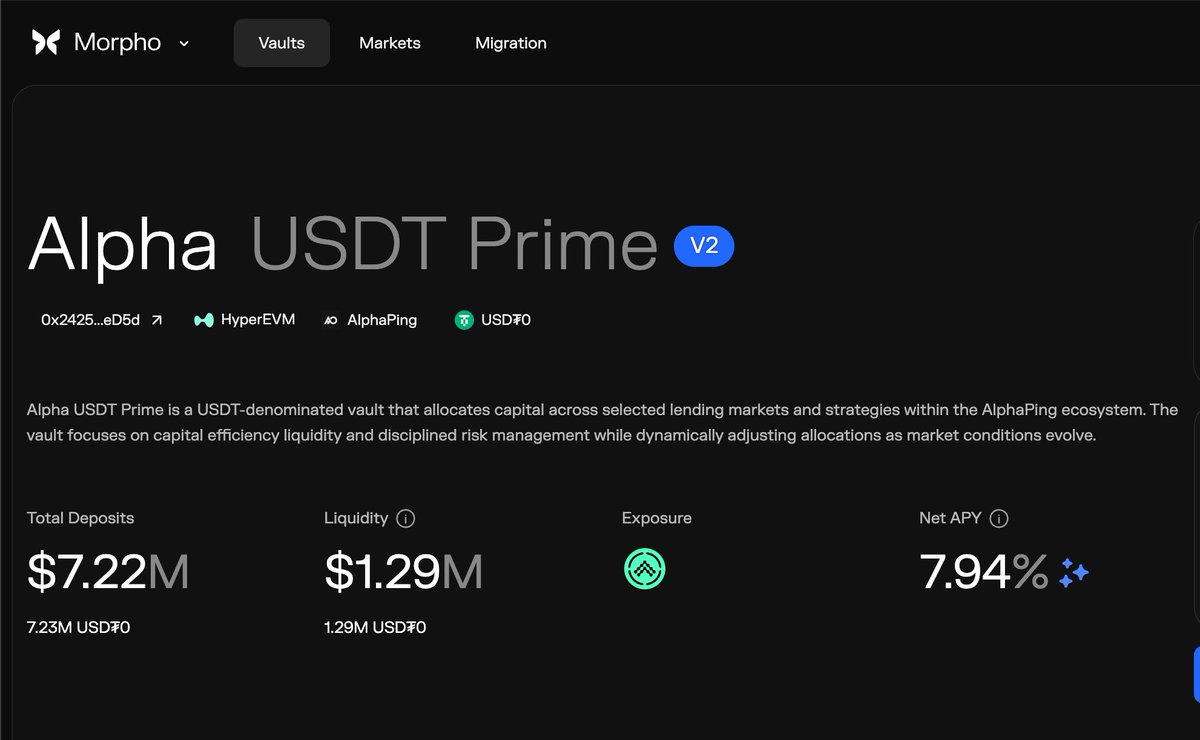The width and height of the screenshot is (1200, 740).
Task: Open the AlphaPing curator label
Action: (x=382, y=320)
